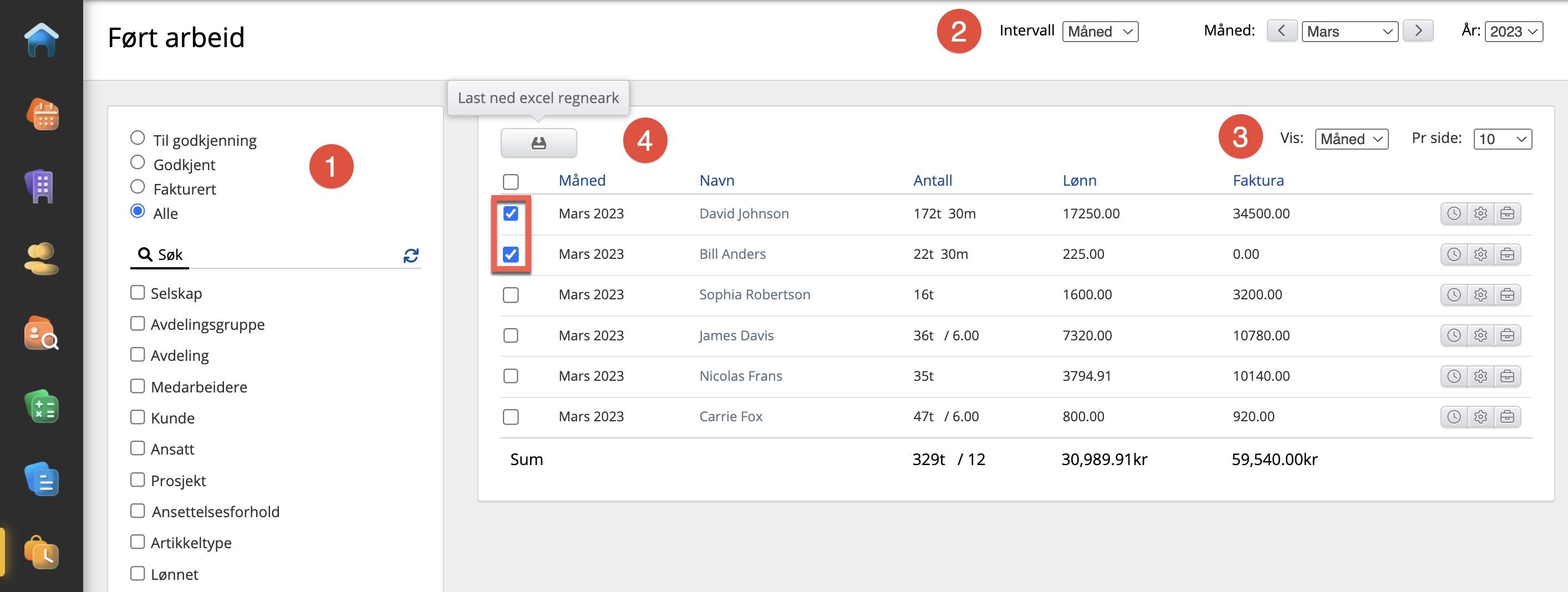Click the refresh icon beside search
1568x592 pixels.
[x=411, y=256]
